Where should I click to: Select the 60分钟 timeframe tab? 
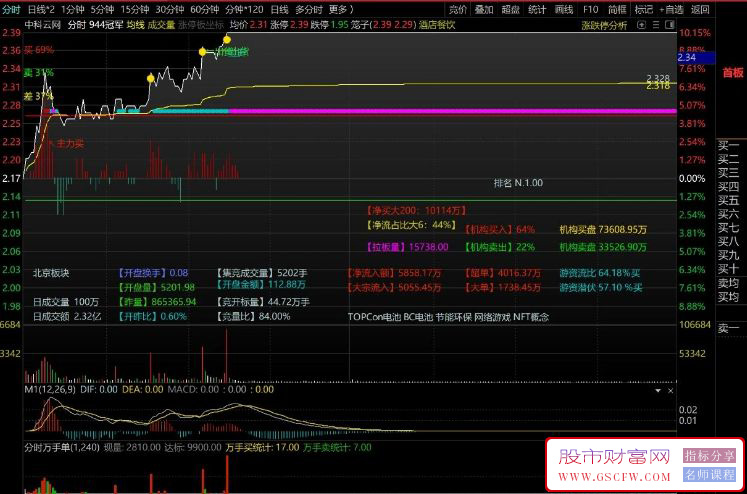coord(204,10)
